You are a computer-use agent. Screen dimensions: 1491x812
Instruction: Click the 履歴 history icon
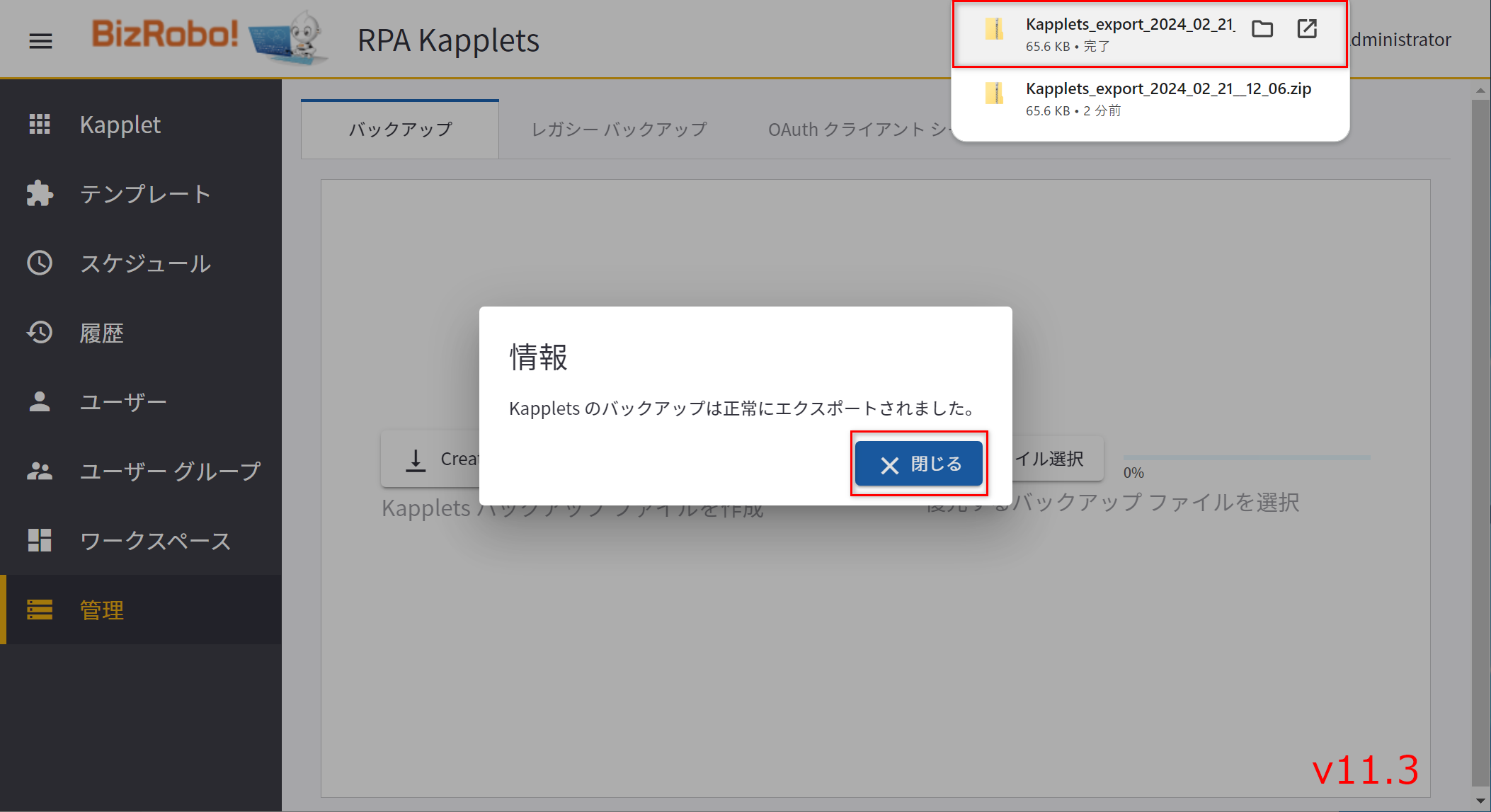[x=40, y=332]
